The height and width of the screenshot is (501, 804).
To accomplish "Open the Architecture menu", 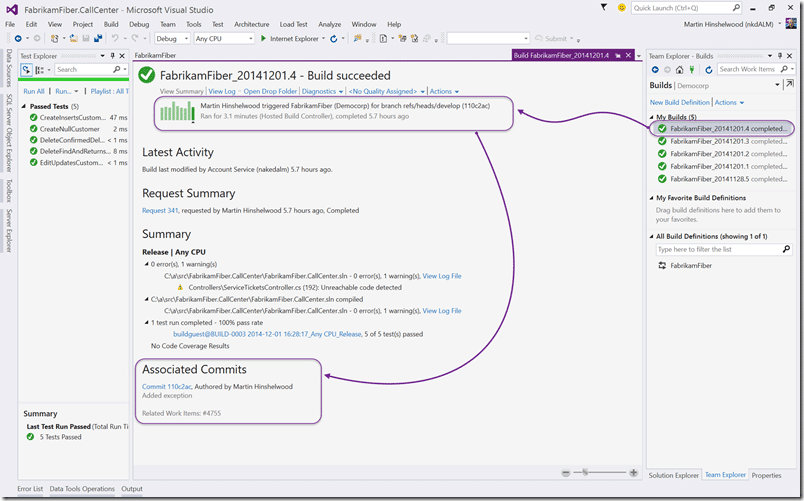I will 251,24.
